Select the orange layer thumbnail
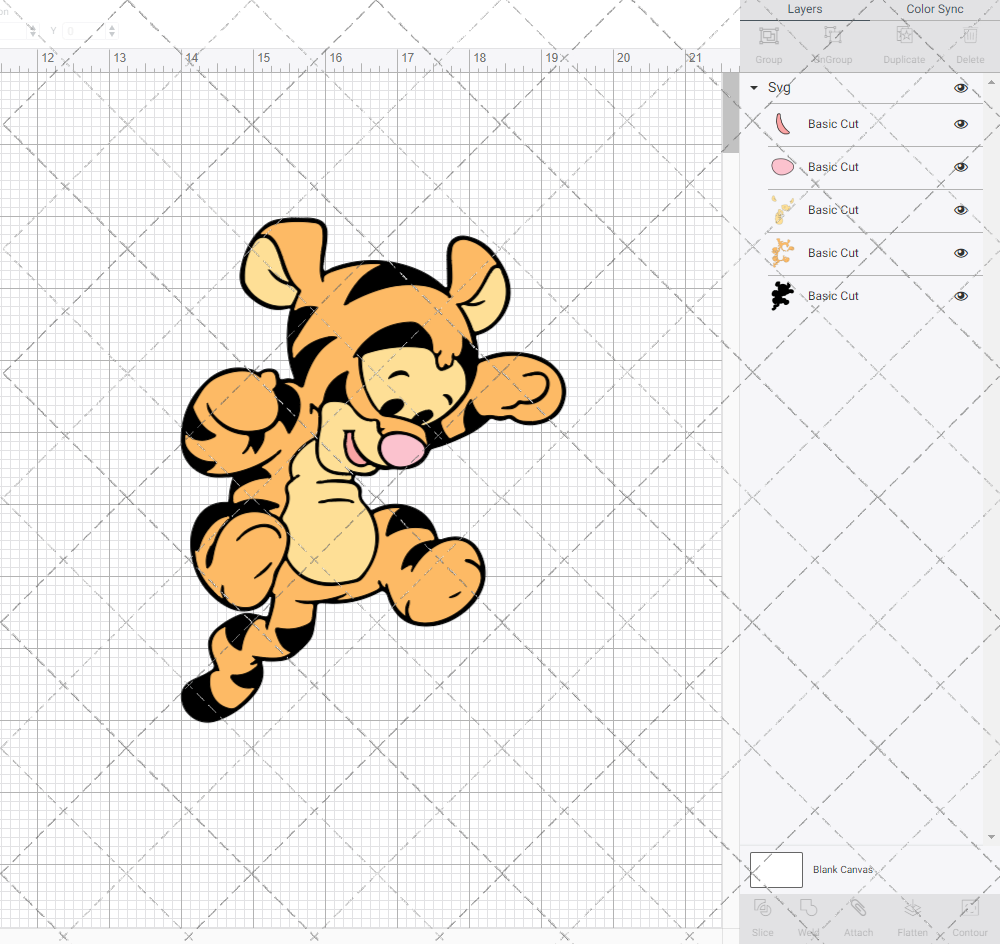This screenshot has width=1000, height=944. [783, 253]
